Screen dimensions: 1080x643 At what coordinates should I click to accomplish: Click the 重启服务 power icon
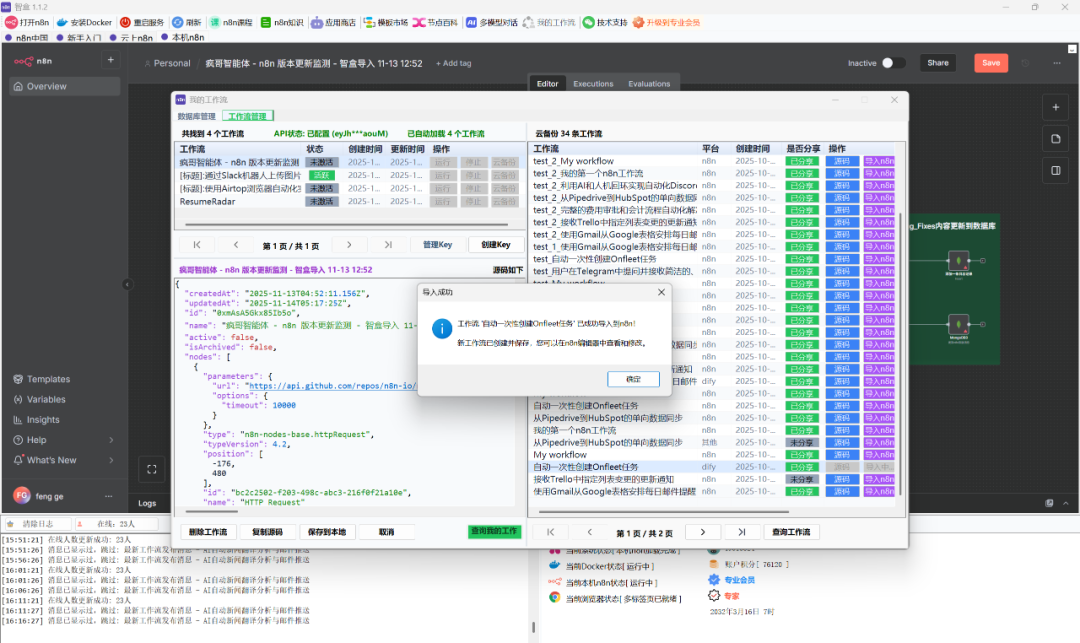pyautogui.click(x=125, y=22)
